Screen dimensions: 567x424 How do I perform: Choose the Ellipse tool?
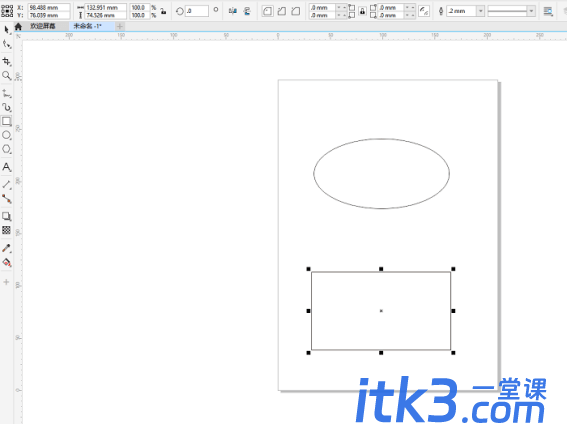(x=7, y=135)
